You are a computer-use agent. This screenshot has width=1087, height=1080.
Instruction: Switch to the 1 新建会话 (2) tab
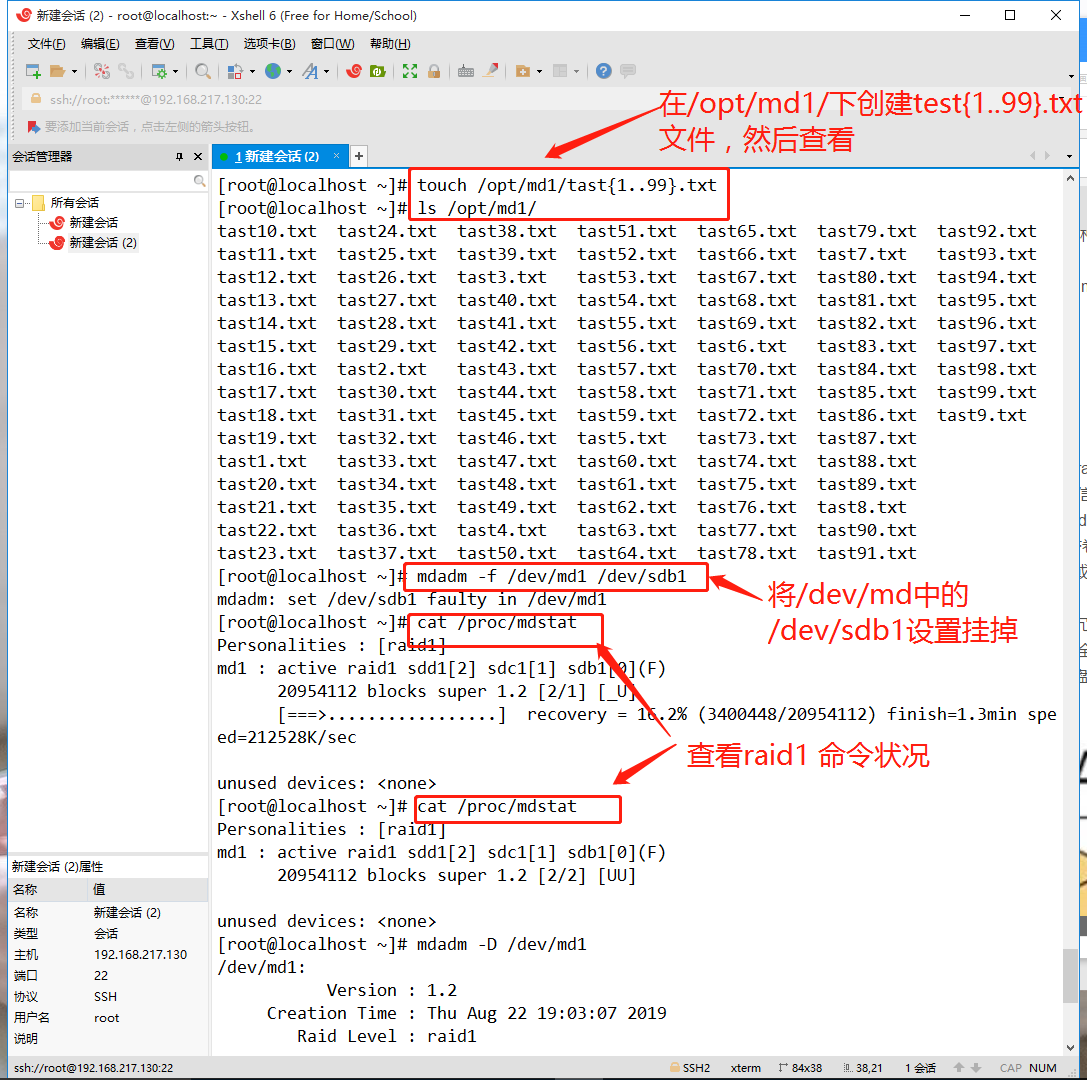(x=276, y=157)
